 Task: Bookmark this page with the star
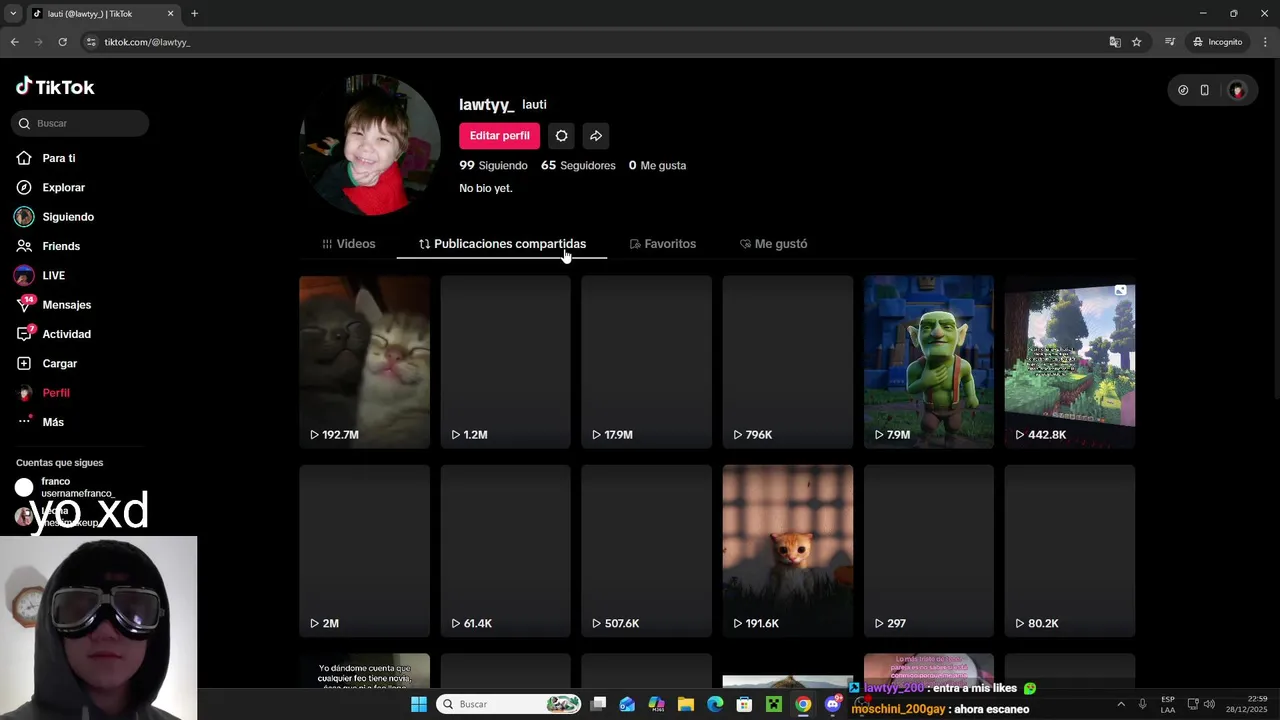click(x=1137, y=42)
